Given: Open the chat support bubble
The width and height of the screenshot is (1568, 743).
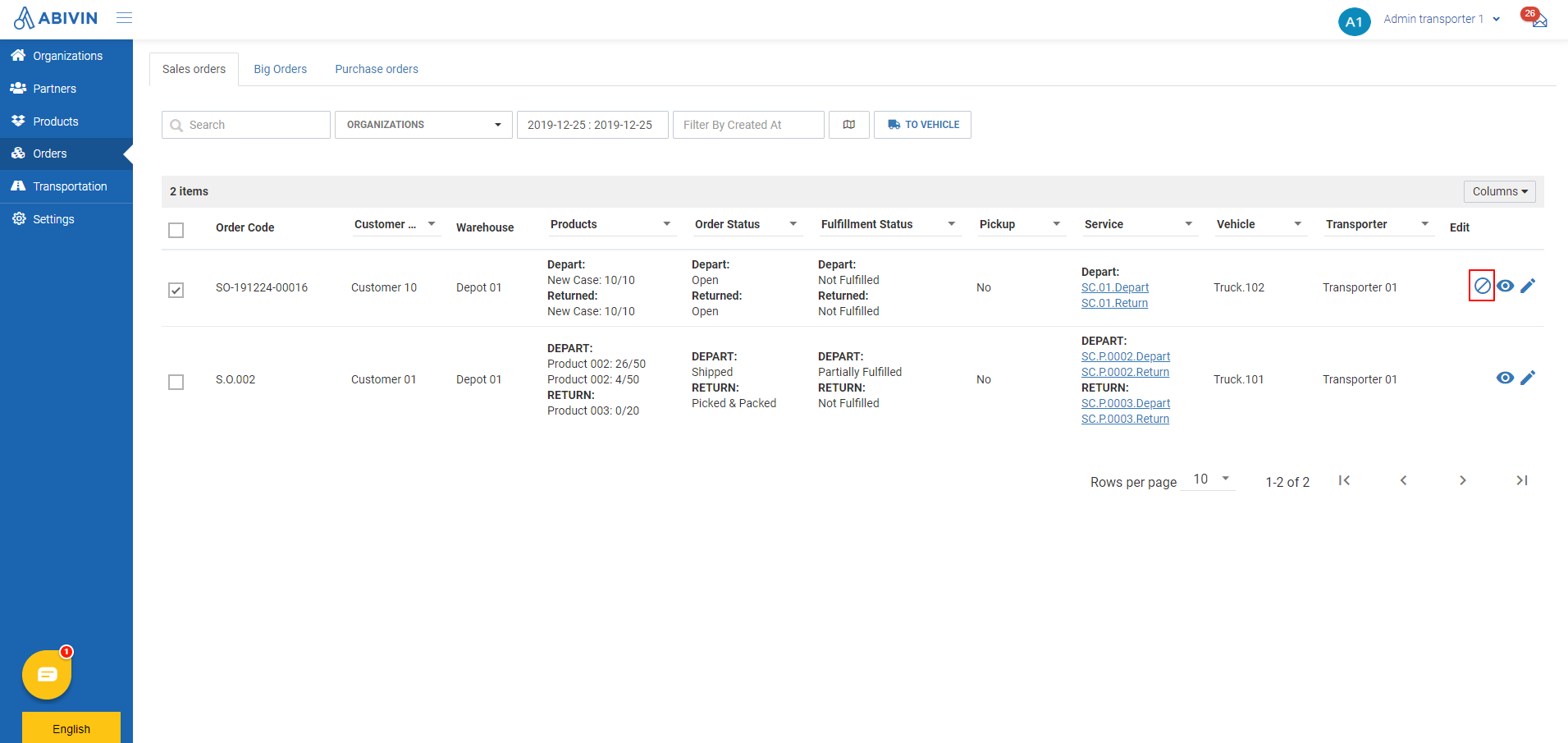Looking at the screenshot, I should [x=47, y=675].
